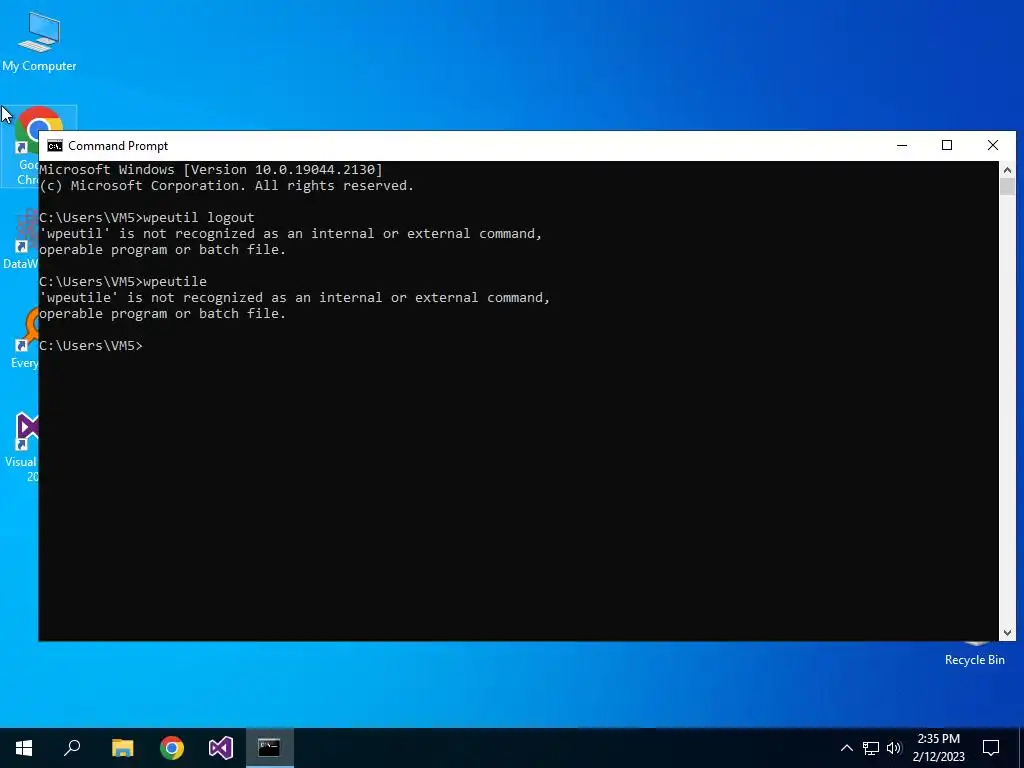Screen dimensions: 1024x768
Task: Maximize the Command Prompt window
Action: tap(947, 146)
